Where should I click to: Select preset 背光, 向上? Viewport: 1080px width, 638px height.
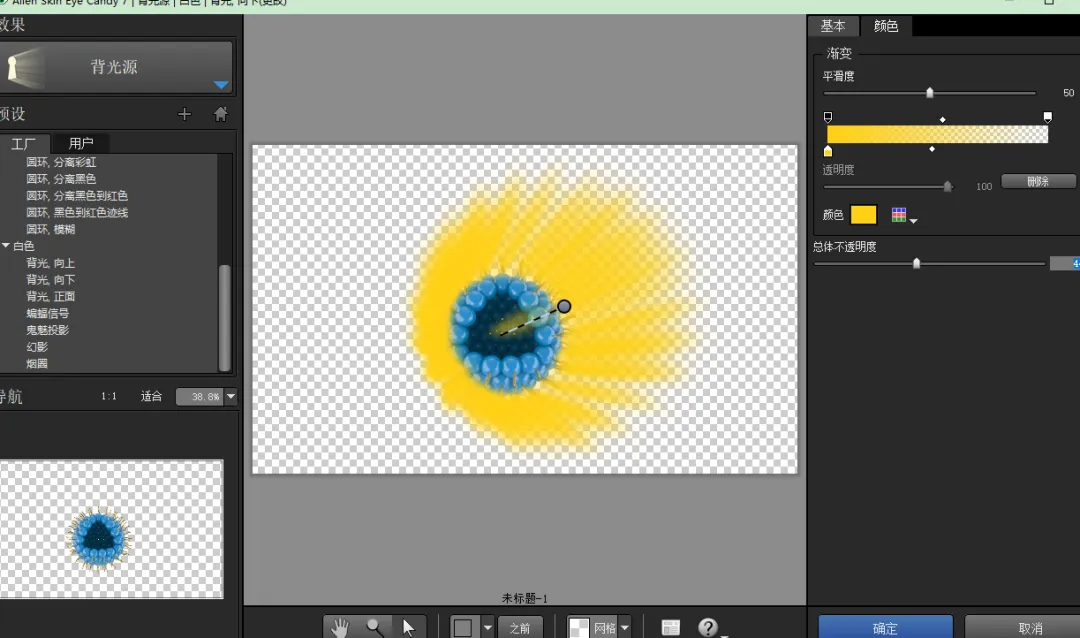[x=50, y=263]
